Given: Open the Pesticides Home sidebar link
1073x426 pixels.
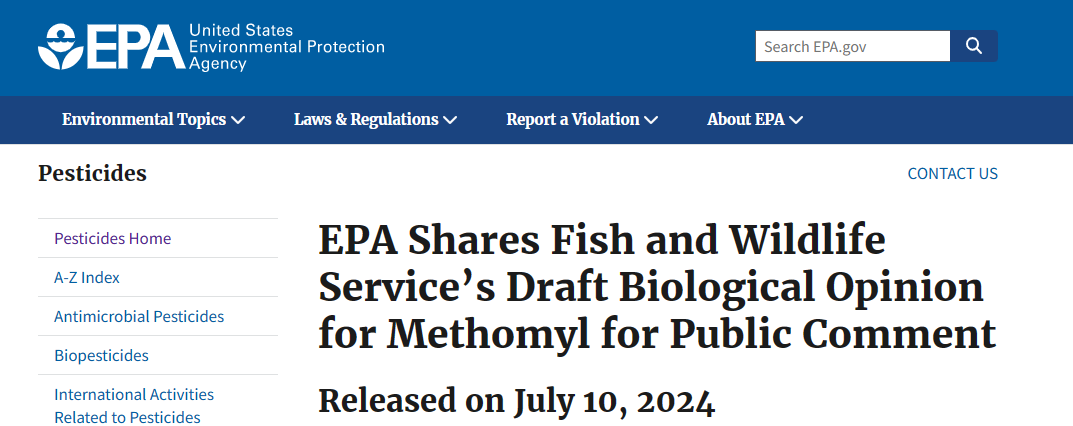Looking at the screenshot, I should tap(112, 239).
